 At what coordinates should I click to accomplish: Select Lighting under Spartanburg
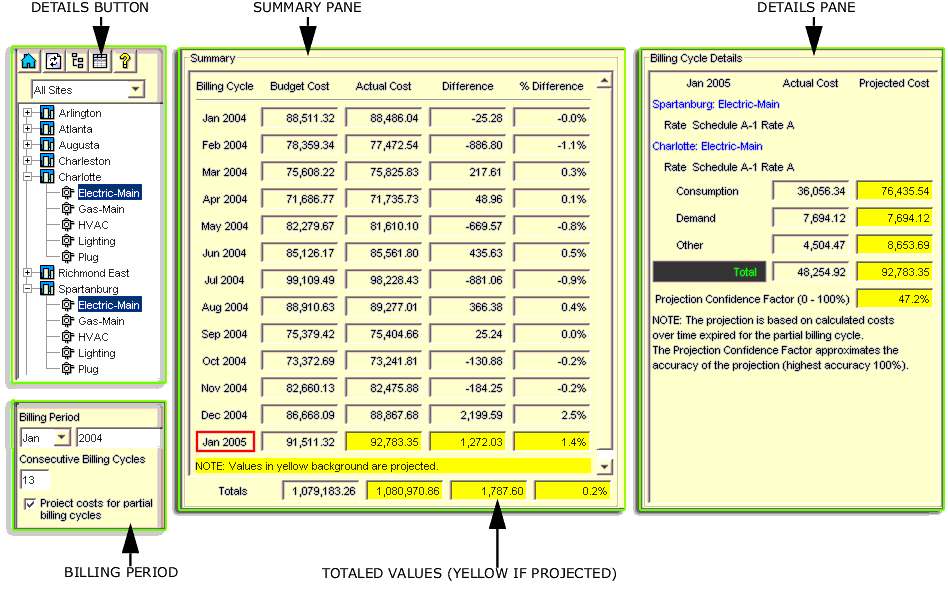click(97, 353)
